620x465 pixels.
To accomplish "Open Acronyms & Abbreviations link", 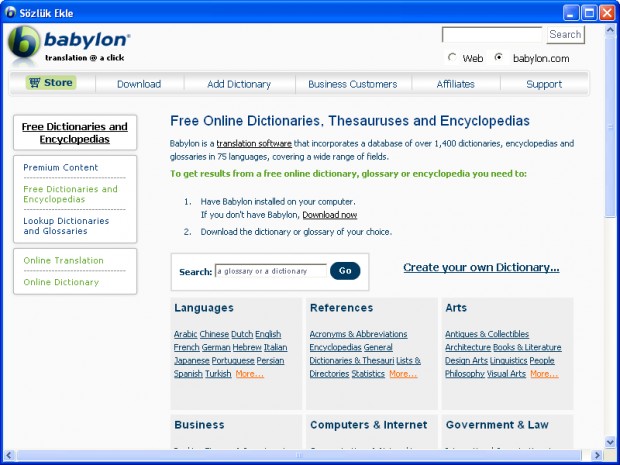I will point(358,334).
